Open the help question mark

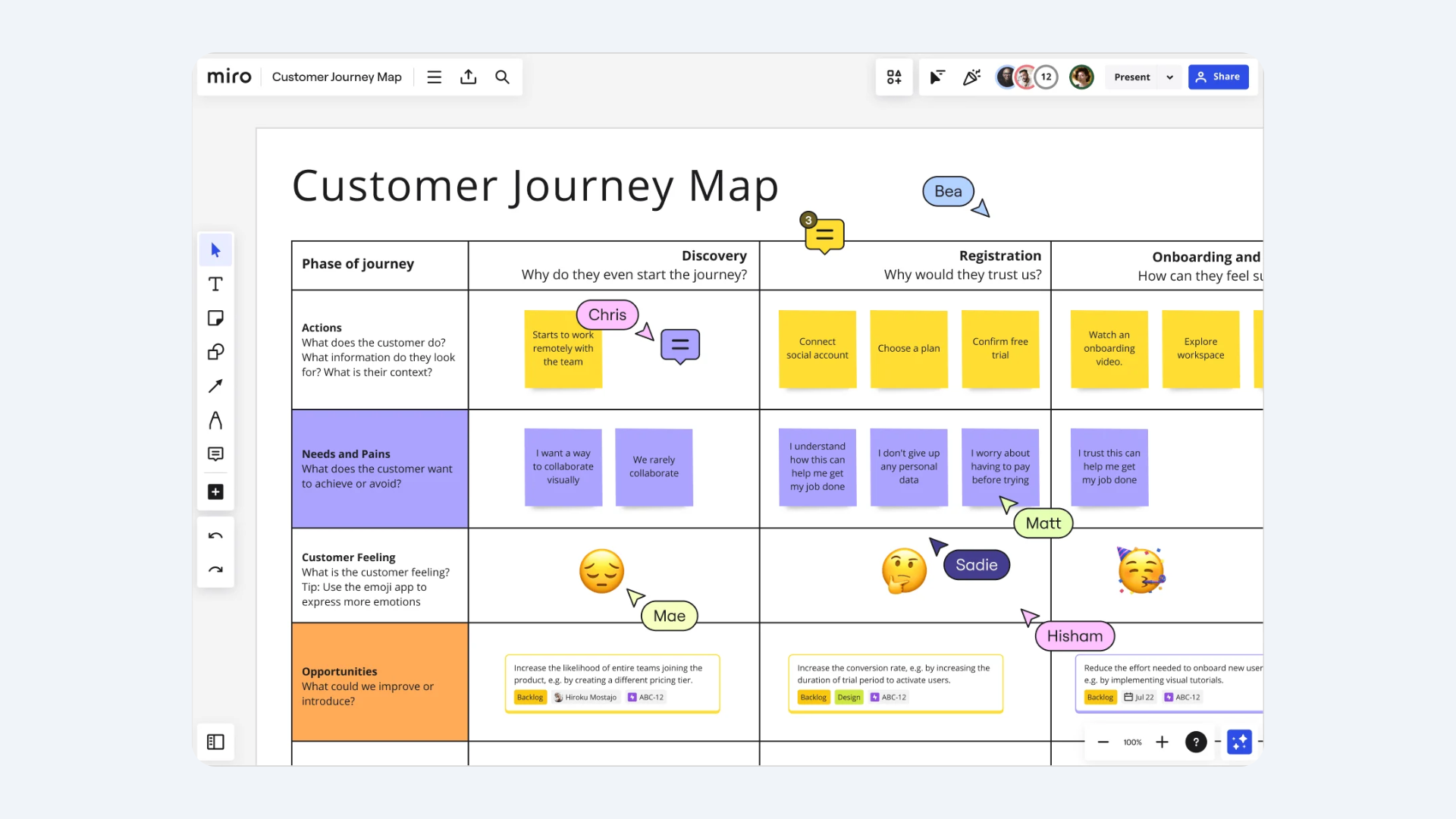click(1196, 742)
